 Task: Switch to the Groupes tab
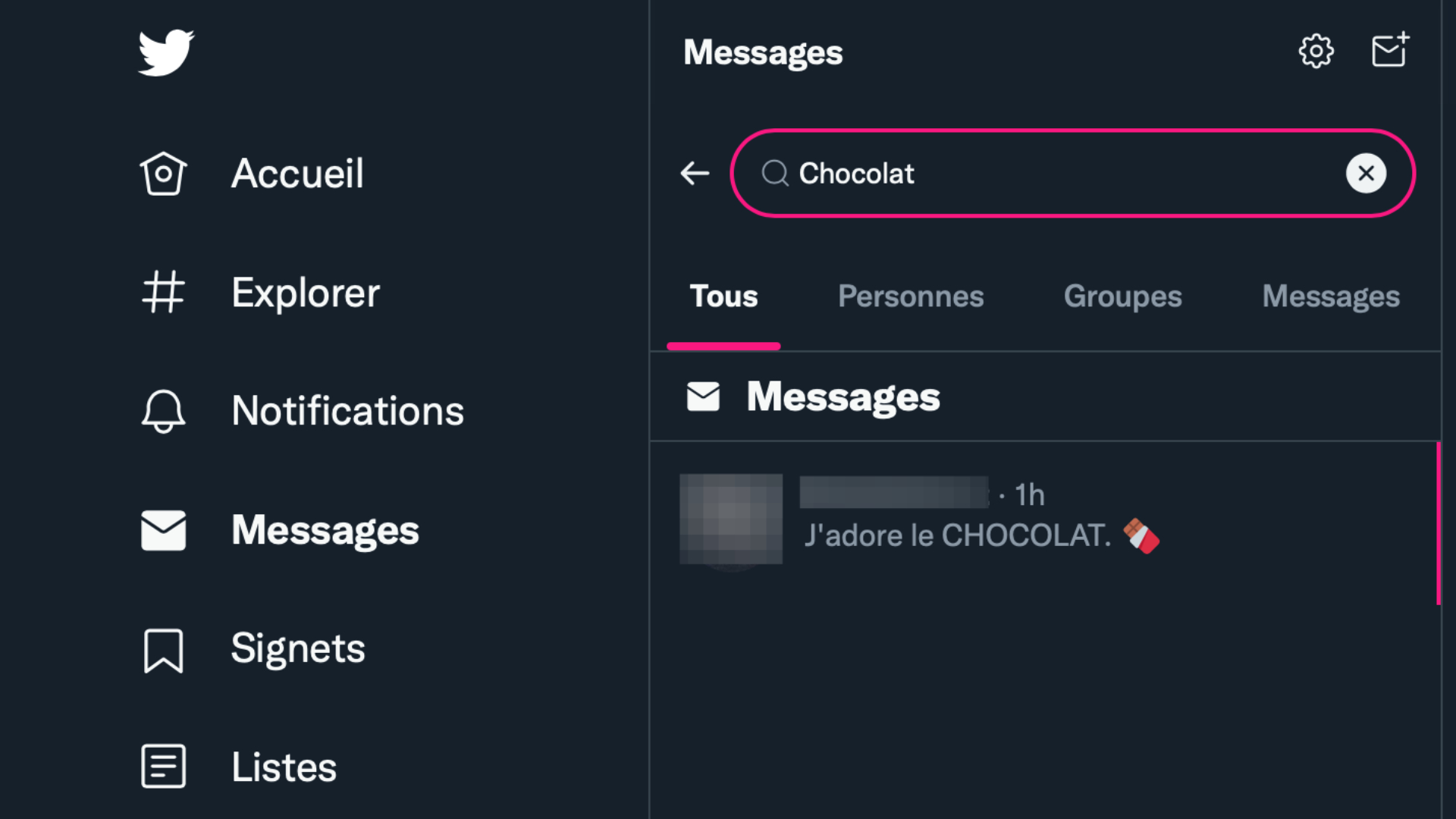[x=1122, y=297]
